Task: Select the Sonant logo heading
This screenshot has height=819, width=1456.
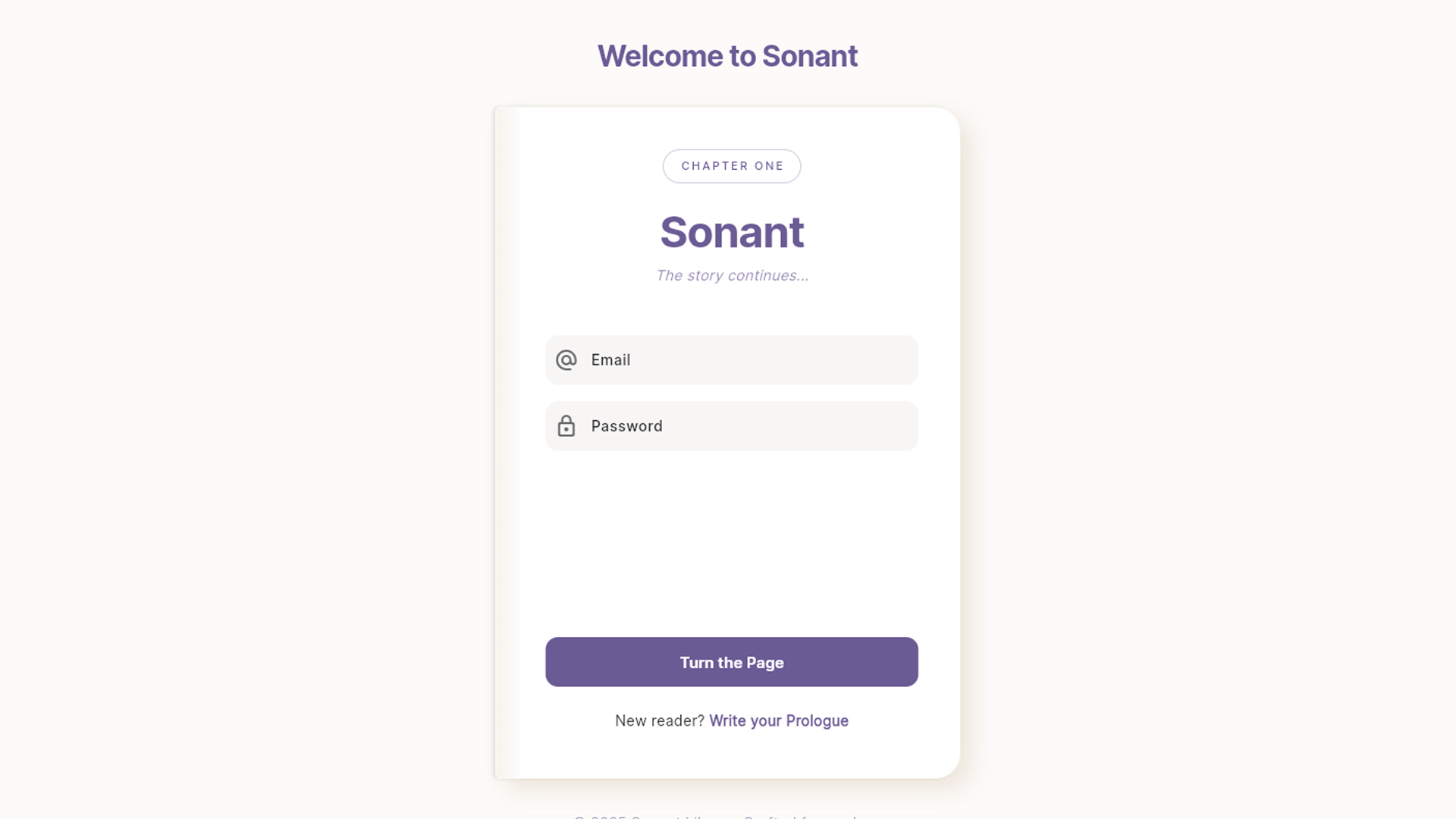Action: point(731,232)
